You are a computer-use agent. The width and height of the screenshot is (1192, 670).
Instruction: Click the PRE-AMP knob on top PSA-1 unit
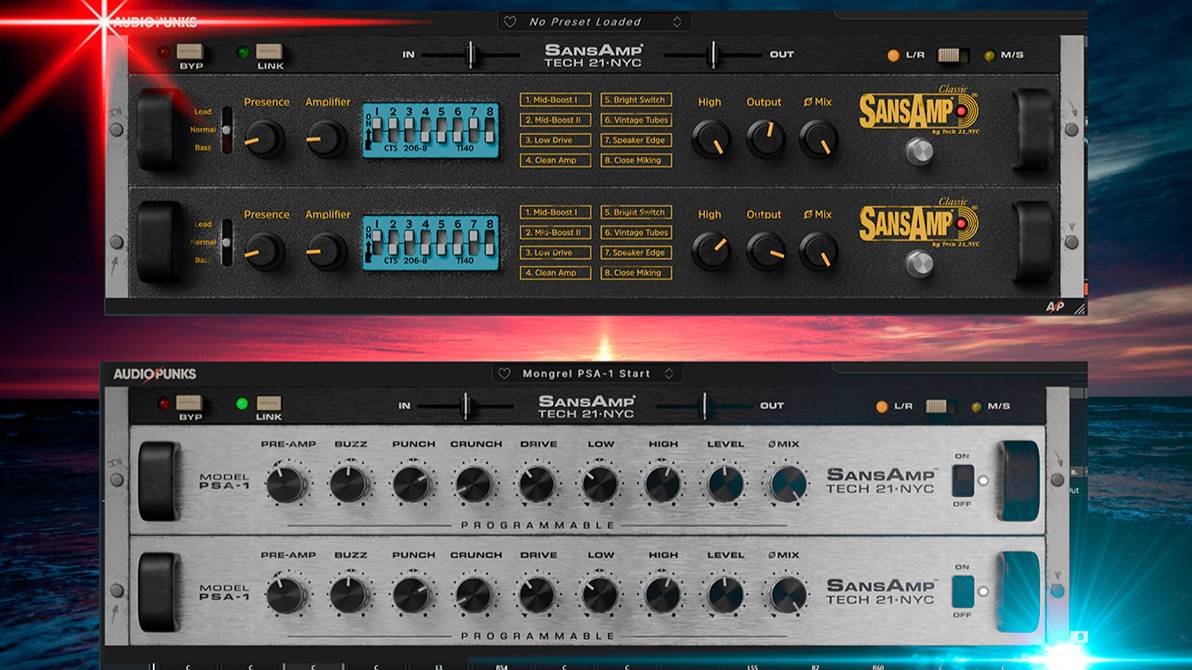287,484
